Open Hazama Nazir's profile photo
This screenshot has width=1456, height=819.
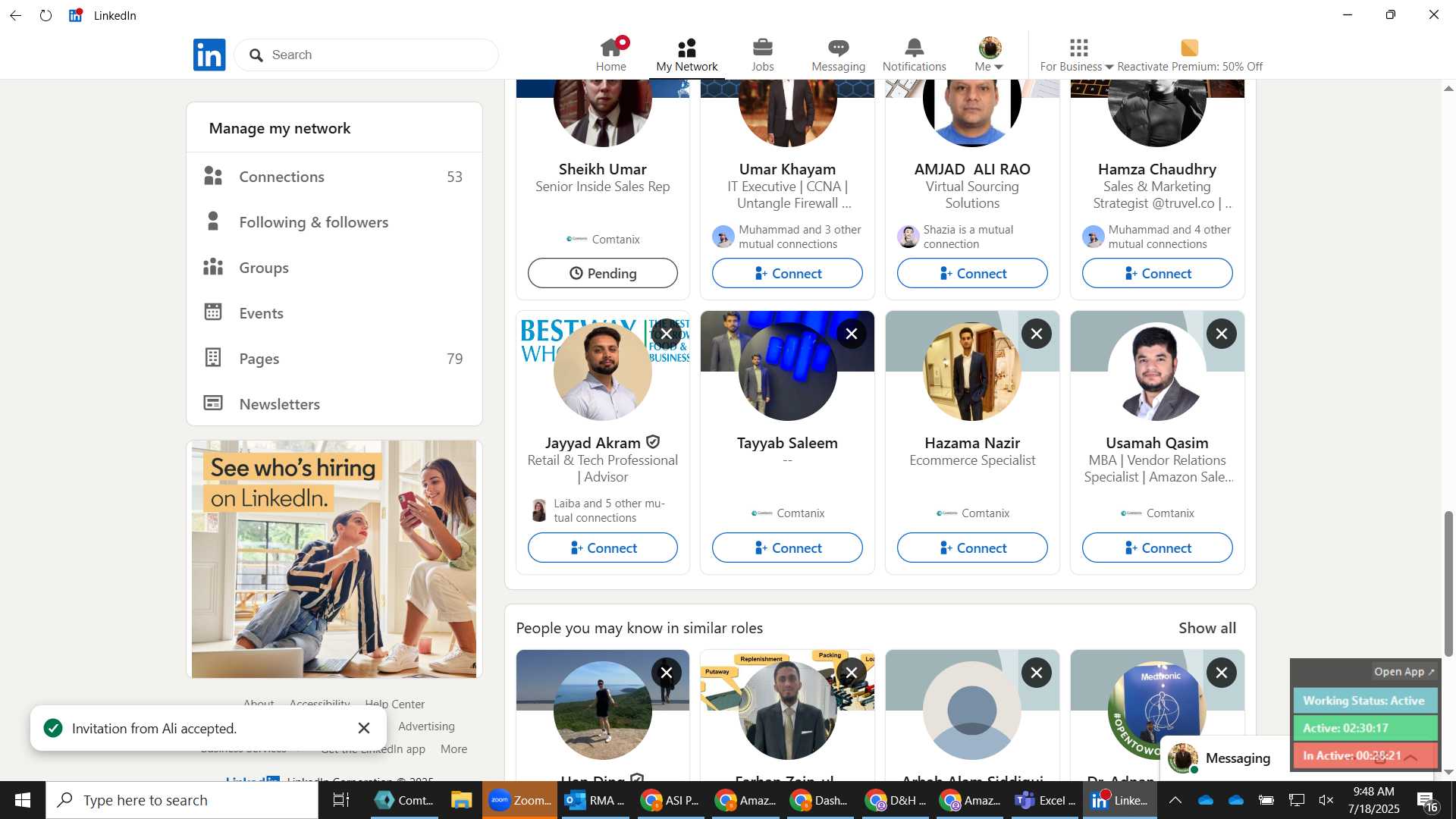pos(972,372)
